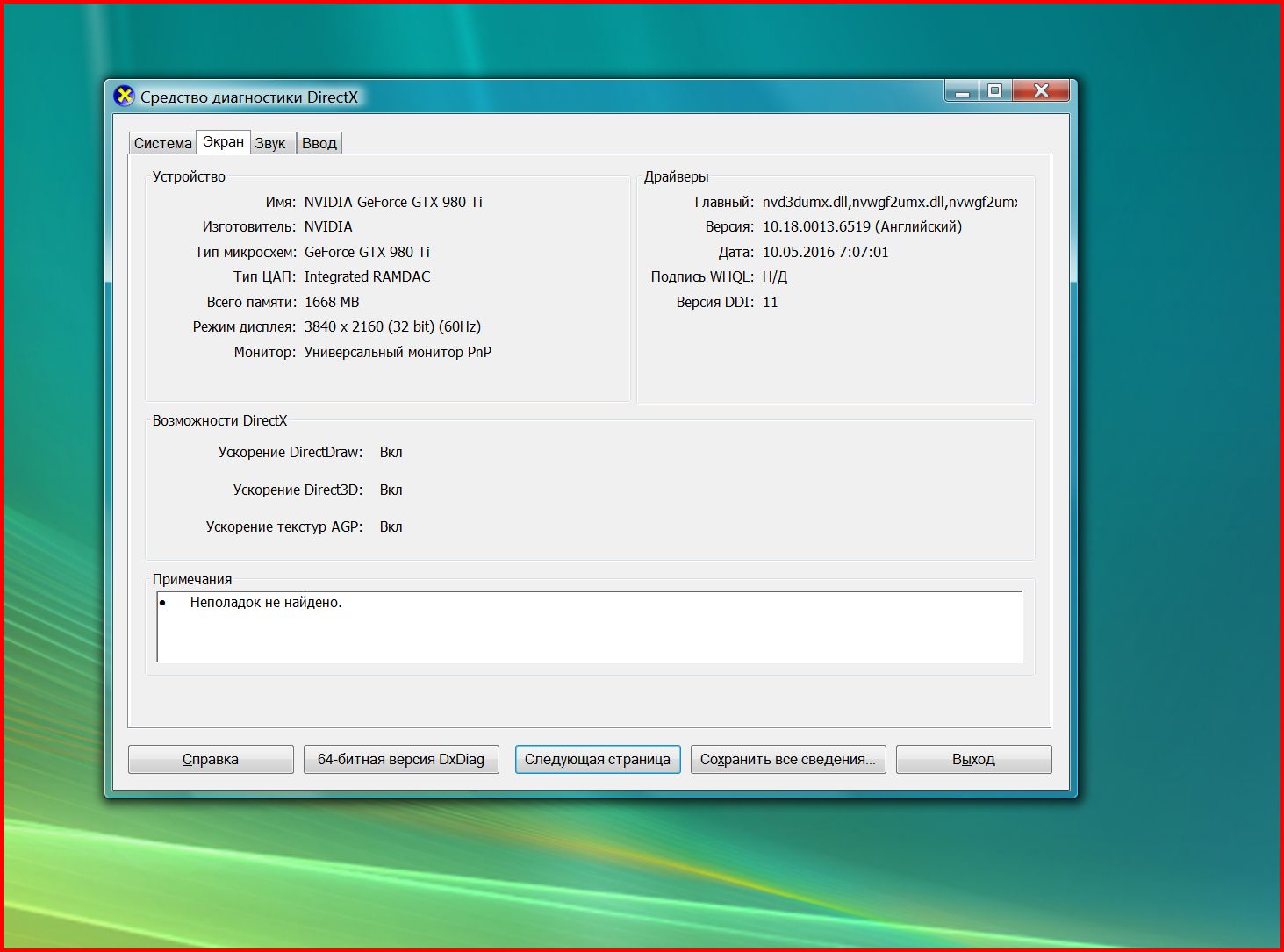Close the DirectX diagnostic window
1284x952 pixels.
1041,91
